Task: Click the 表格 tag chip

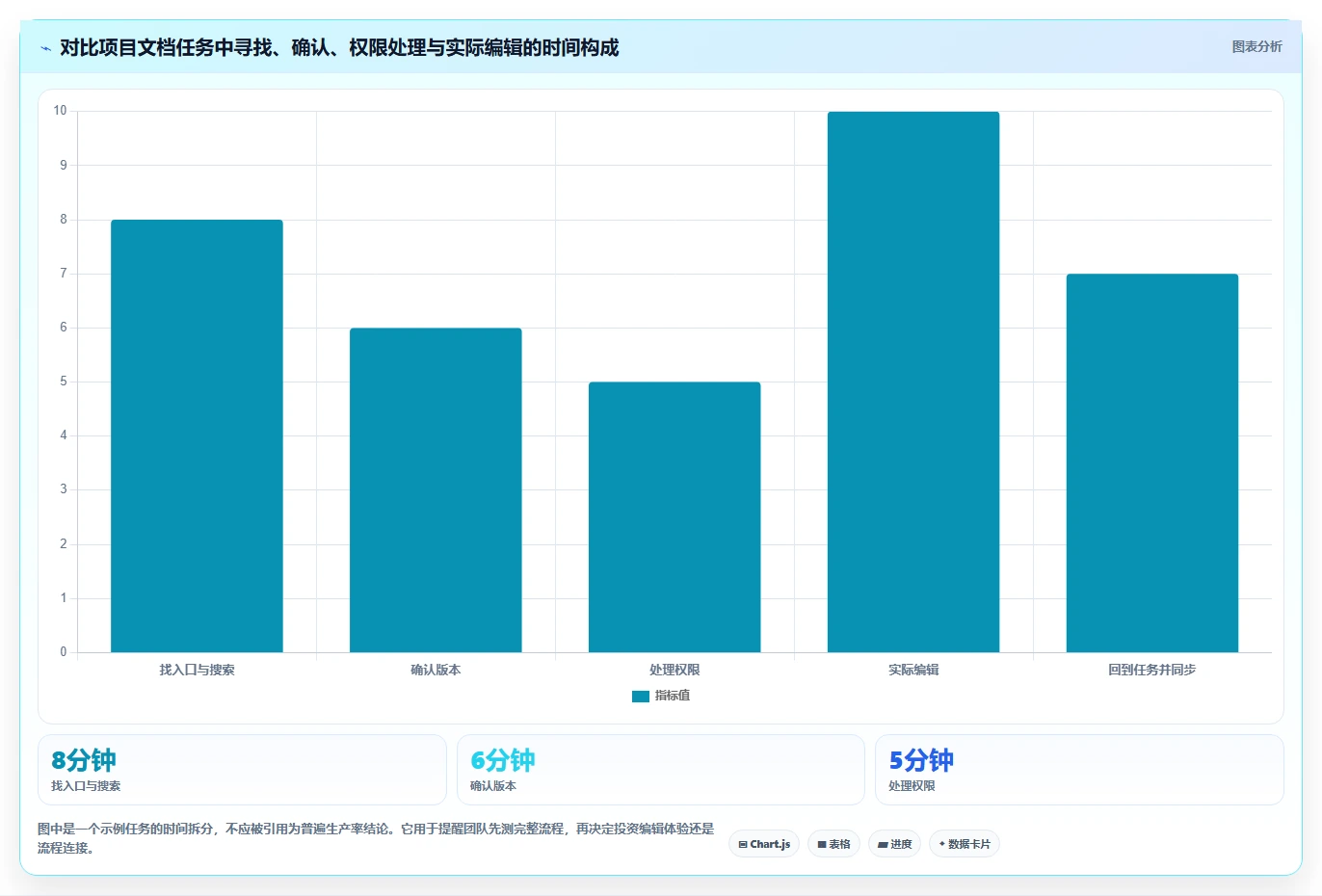Action: coord(834,844)
